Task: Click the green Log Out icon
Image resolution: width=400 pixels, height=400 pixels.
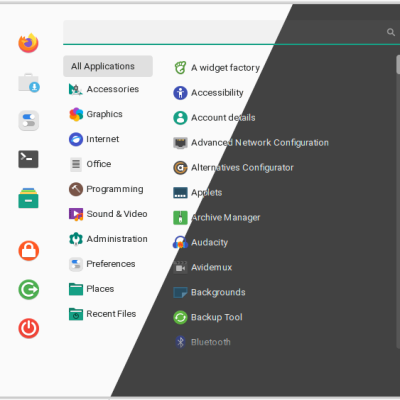Action: [29, 289]
